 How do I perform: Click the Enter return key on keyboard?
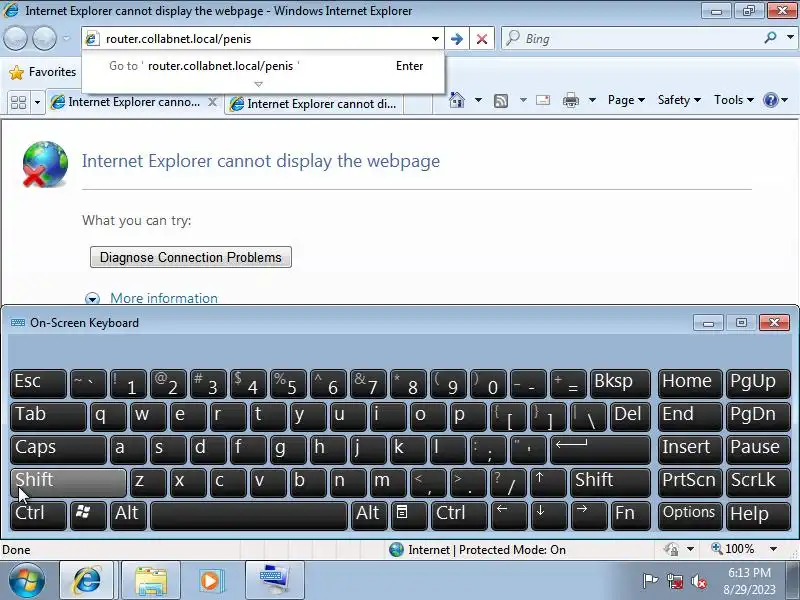point(601,449)
